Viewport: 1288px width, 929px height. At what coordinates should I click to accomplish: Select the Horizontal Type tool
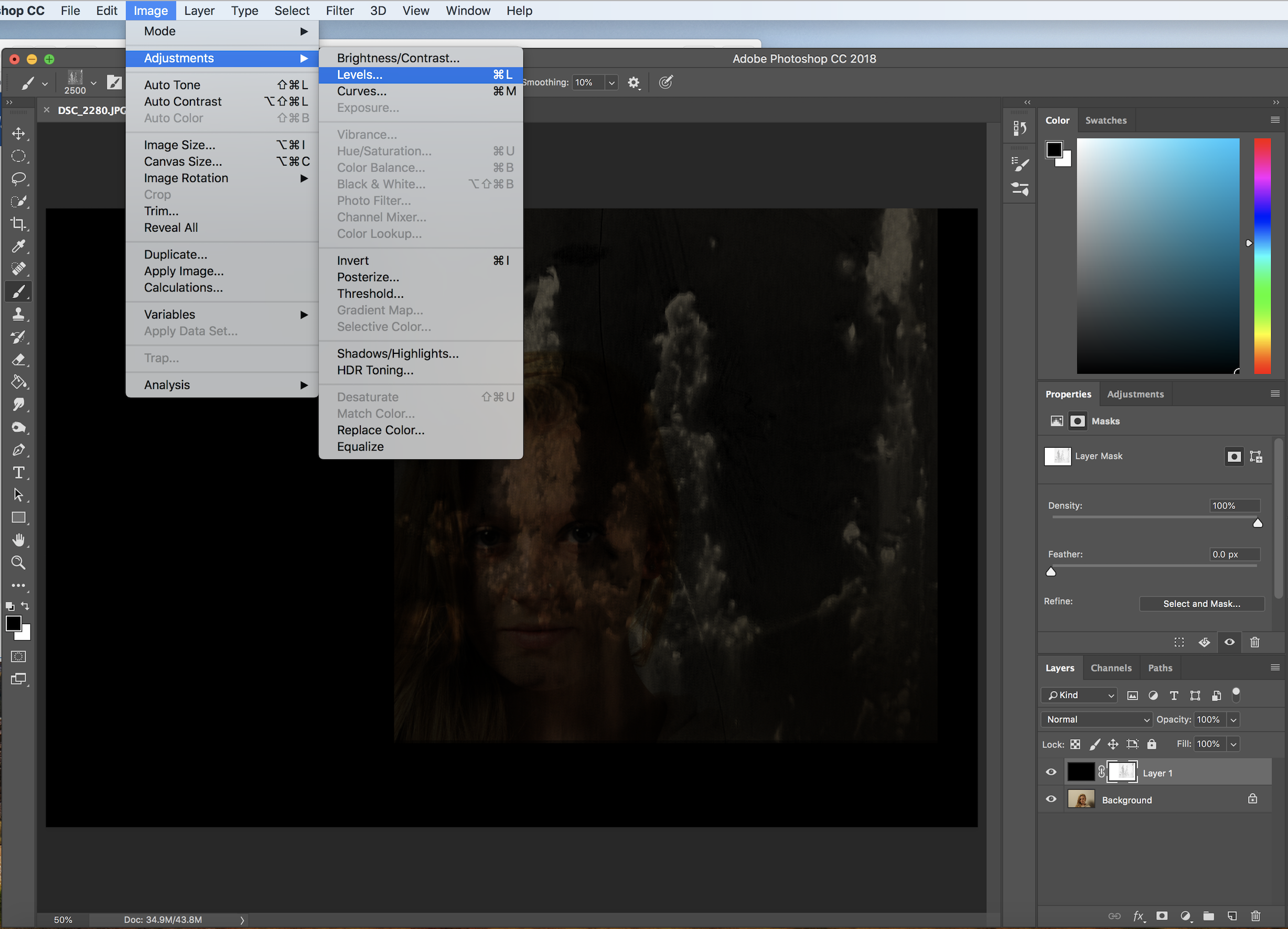19,472
